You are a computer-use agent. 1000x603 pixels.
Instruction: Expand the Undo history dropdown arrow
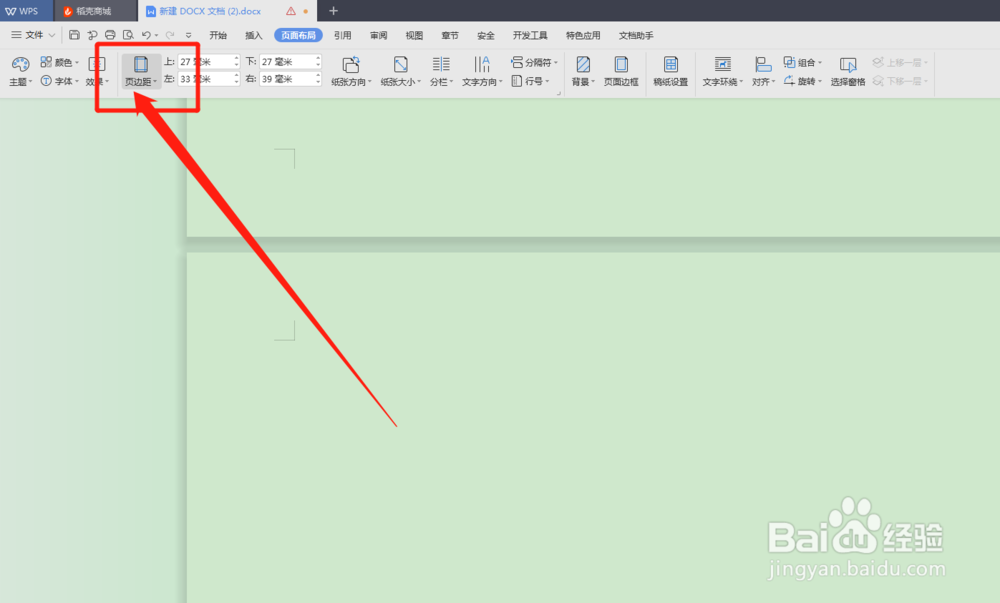[x=156, y=36]
